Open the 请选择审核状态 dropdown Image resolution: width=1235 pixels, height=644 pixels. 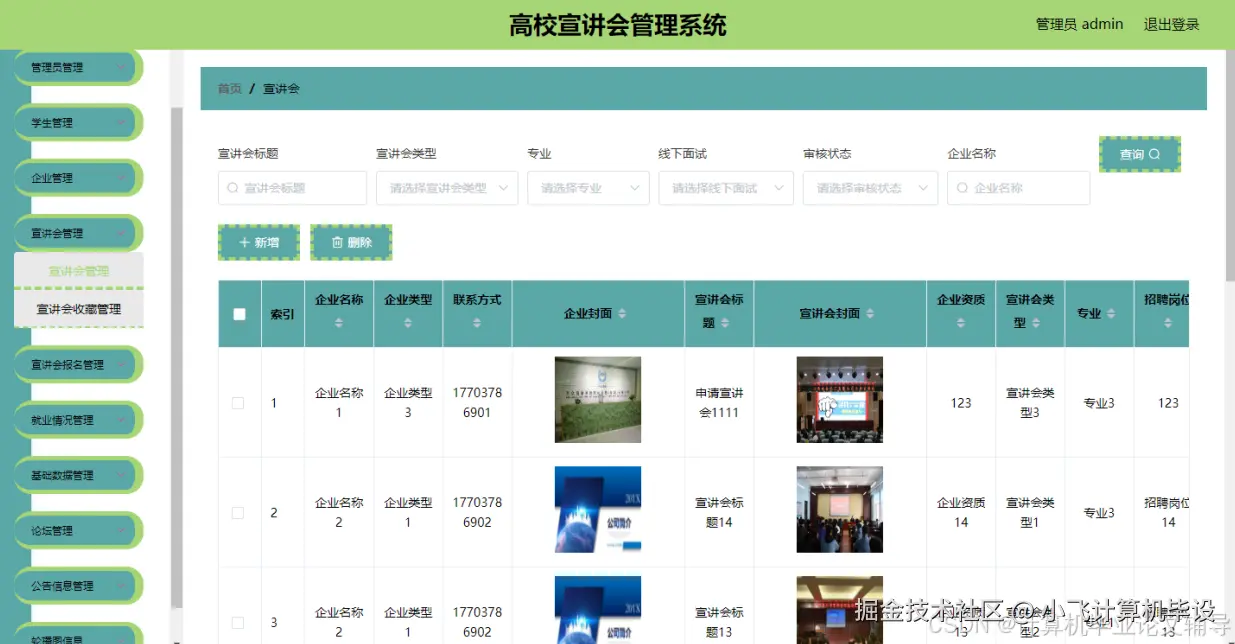pos(869,187)
